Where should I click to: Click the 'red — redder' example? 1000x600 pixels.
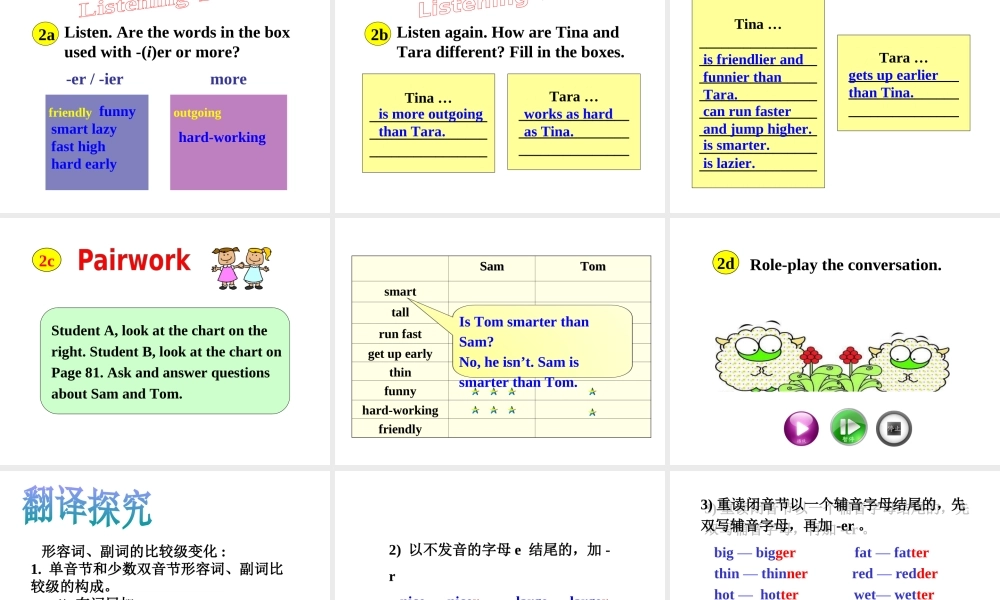coord(895,574)
